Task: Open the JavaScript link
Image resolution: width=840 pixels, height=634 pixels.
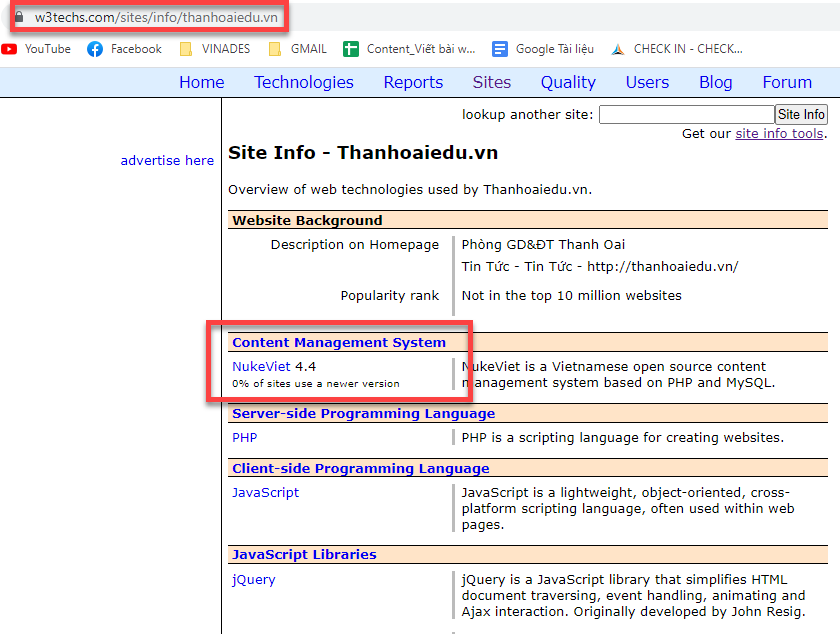Action: tap(265, 493)
